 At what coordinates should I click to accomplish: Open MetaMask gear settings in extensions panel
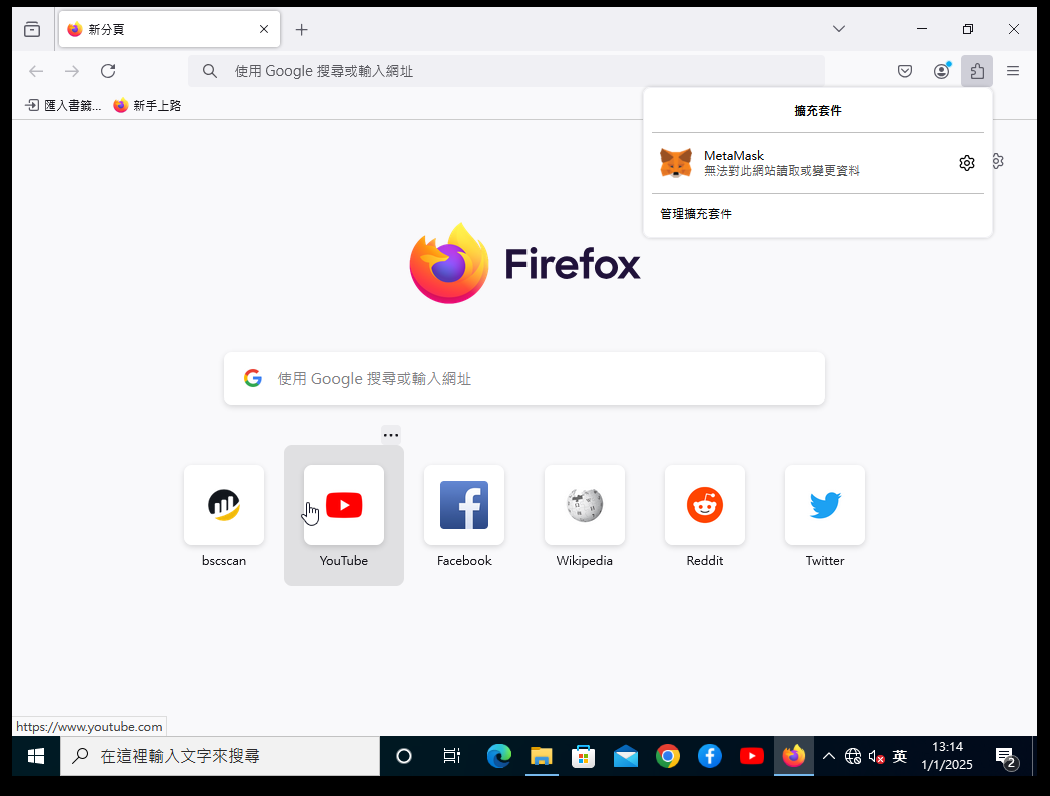[966, 163]
